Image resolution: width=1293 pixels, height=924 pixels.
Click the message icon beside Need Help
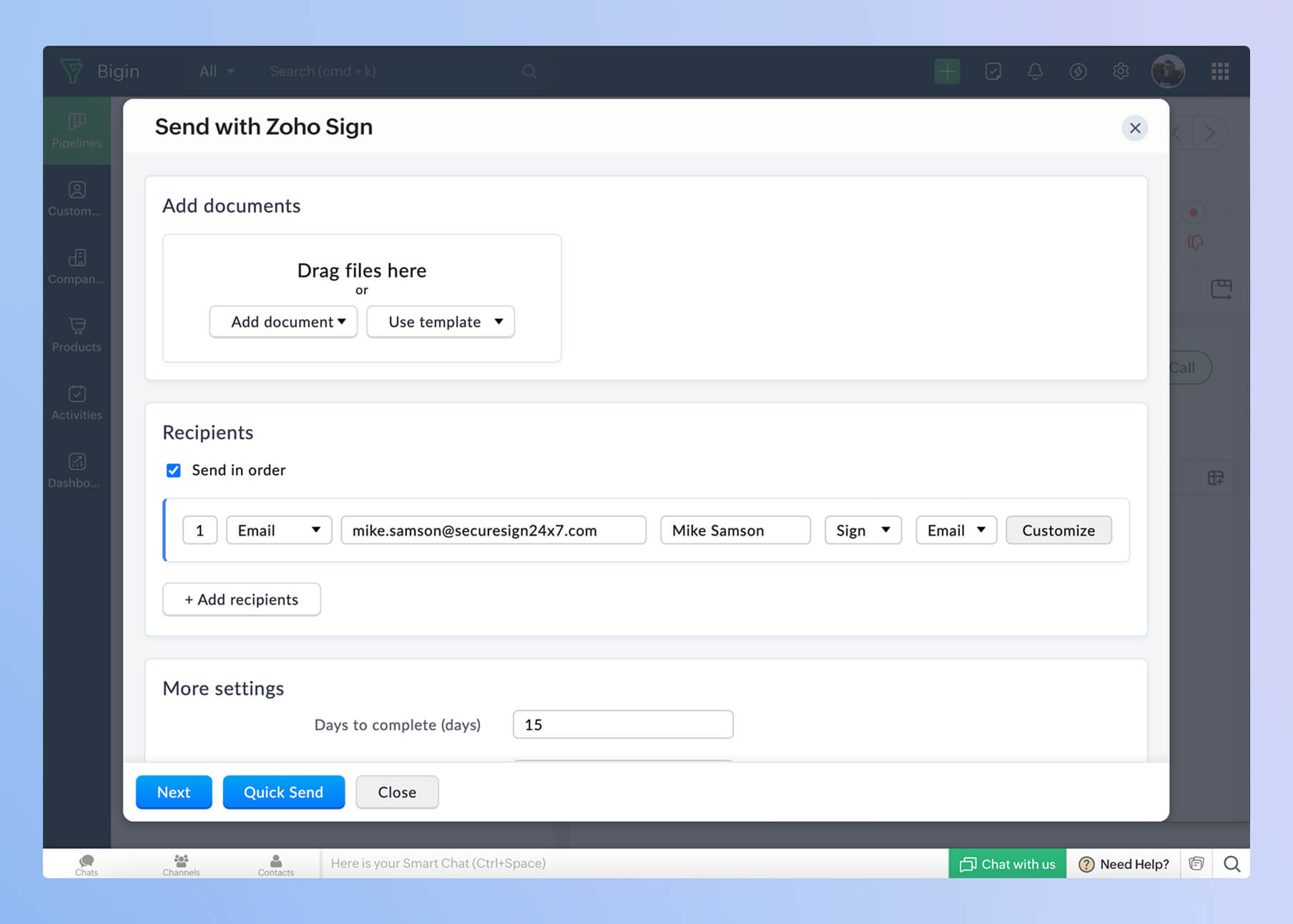pyautogui.click(x=1196, y=864)
